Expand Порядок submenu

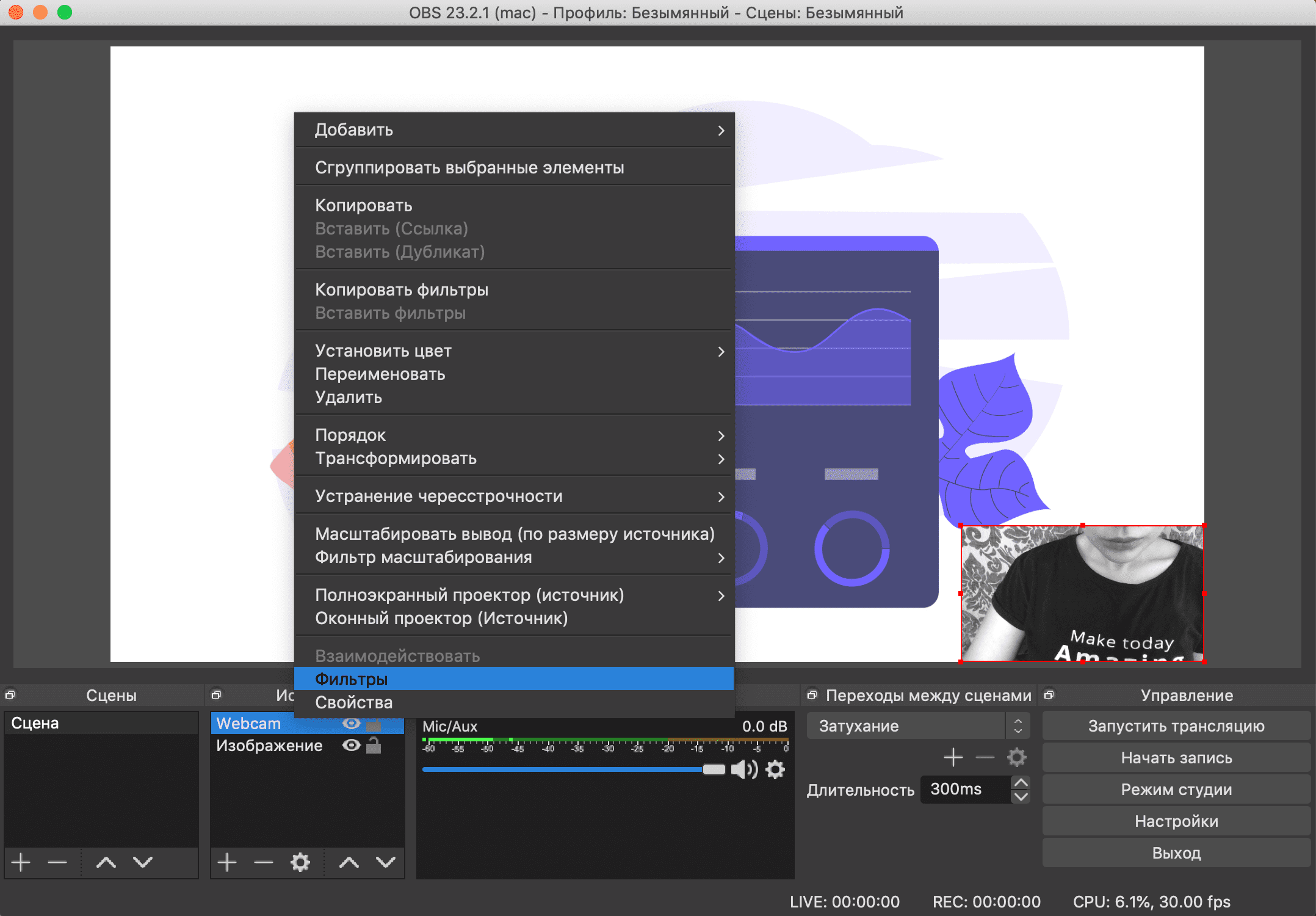tap(514, 435)
